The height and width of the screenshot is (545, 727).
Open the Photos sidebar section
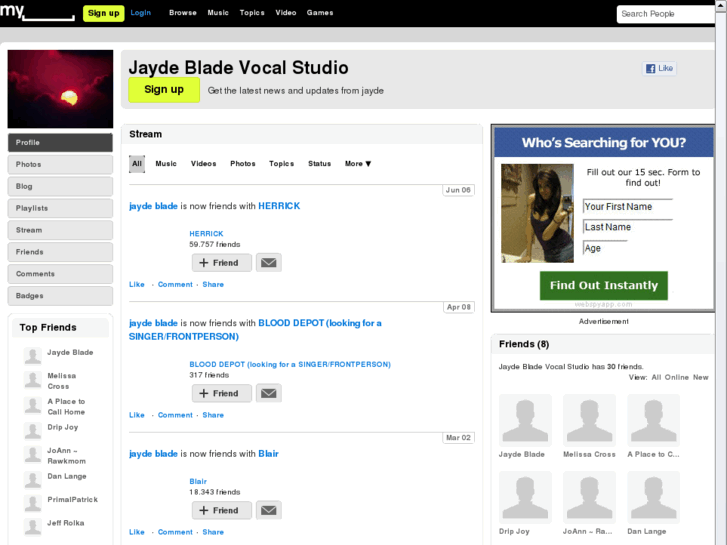click(x=60, y=164)
